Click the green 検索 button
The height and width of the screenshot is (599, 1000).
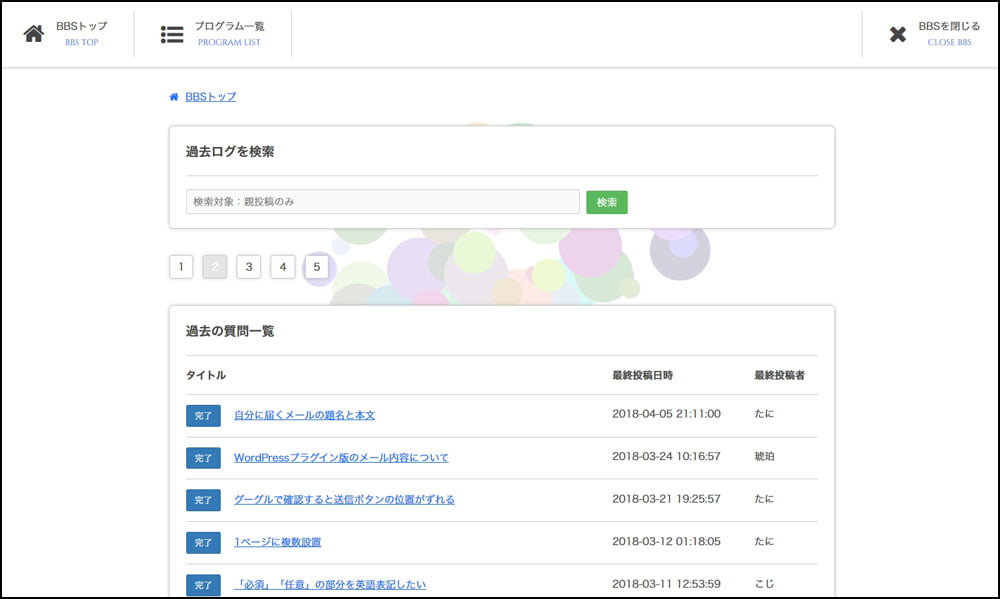pyautogui.click(x=607, y=202)
